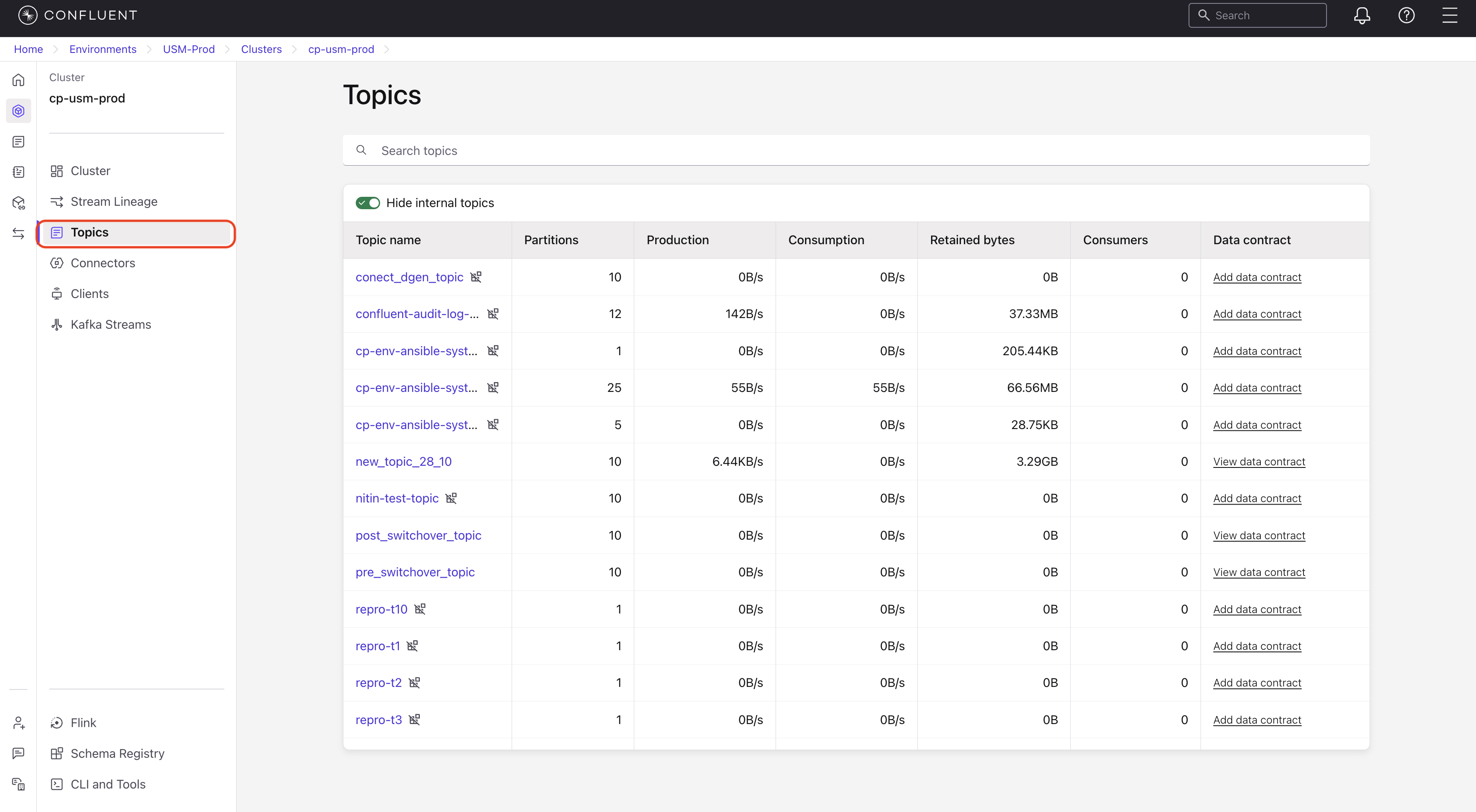Click the magnifier icon in Search topics
The height and width of the screenshot is (812, 1476).
coord(361,150)
